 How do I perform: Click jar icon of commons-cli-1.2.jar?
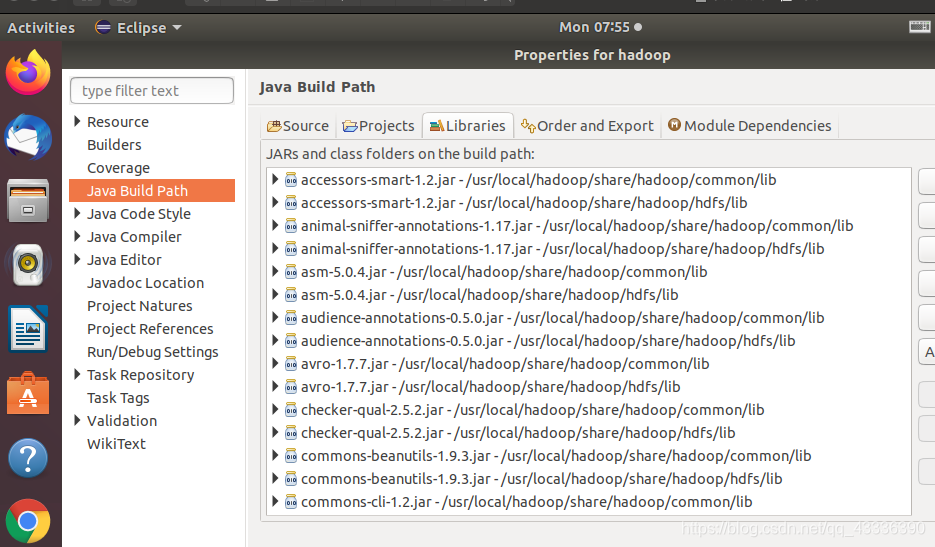pyautogui.click(x=291, y=502)
